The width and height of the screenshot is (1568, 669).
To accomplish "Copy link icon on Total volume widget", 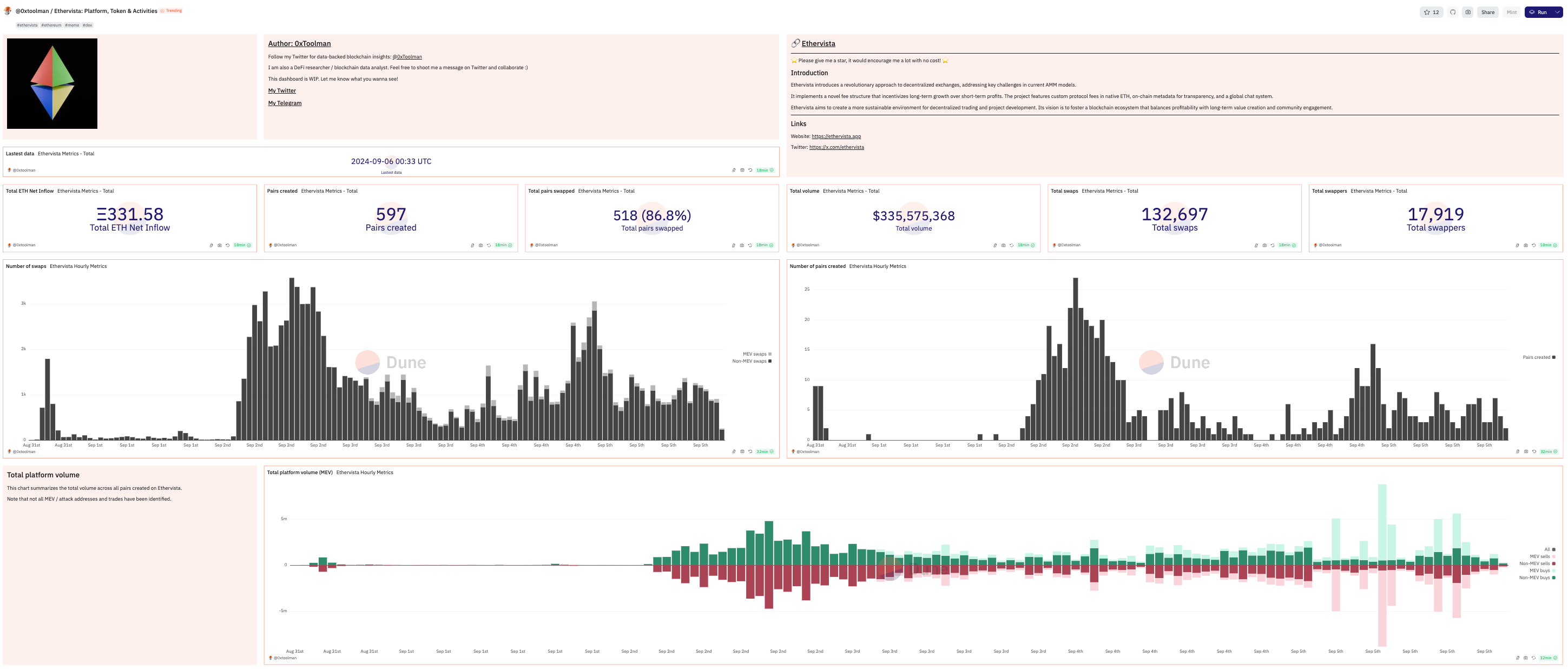I will (x=995, y=245).
